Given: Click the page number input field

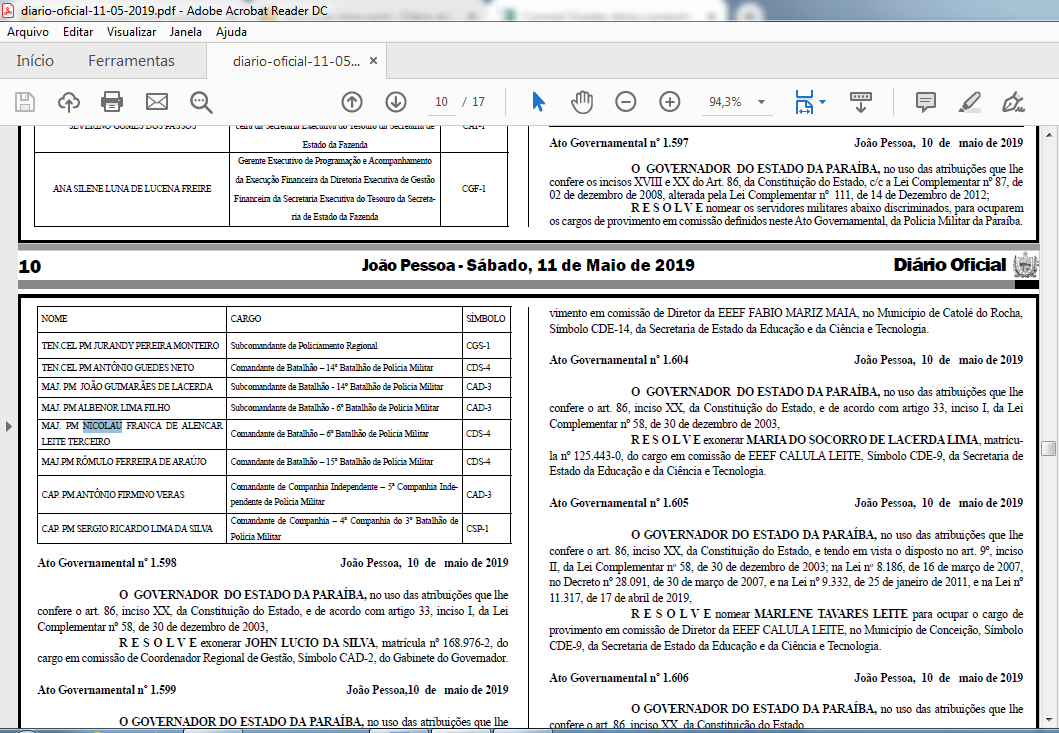Looking at the screenshot, I should tap(440, 102).
